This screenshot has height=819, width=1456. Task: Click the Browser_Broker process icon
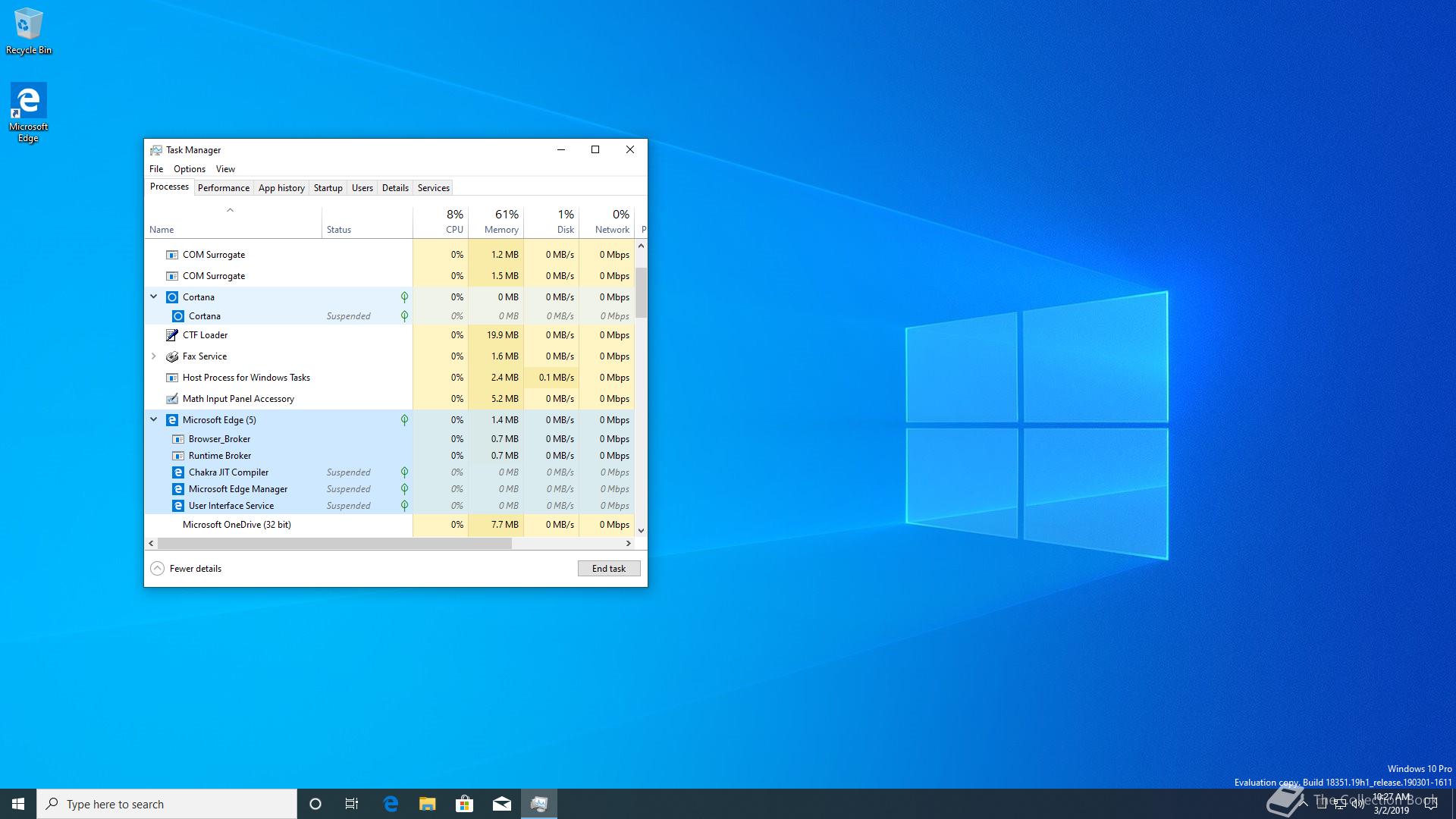coord(178,439)
